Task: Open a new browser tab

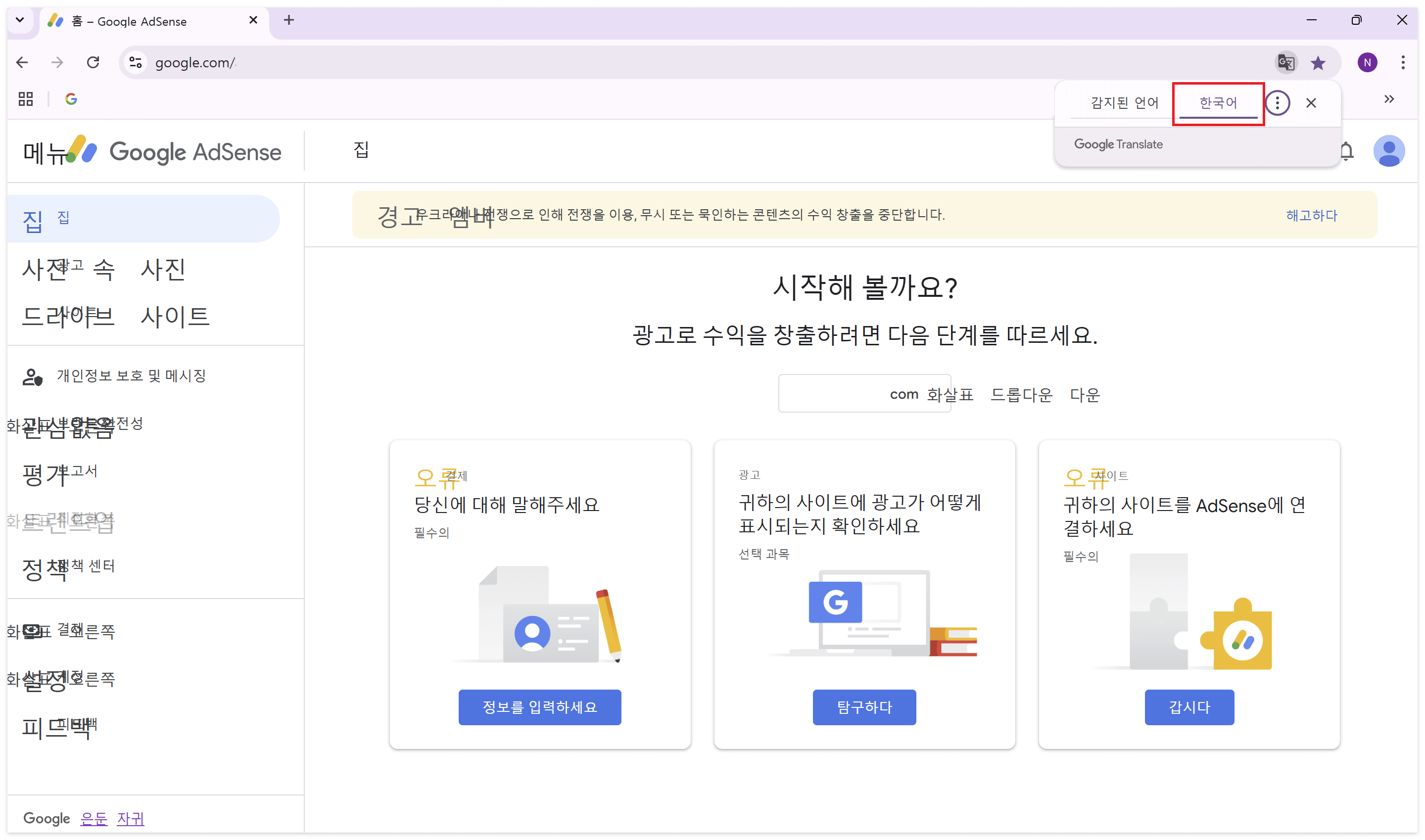Action: click(289, 20)
